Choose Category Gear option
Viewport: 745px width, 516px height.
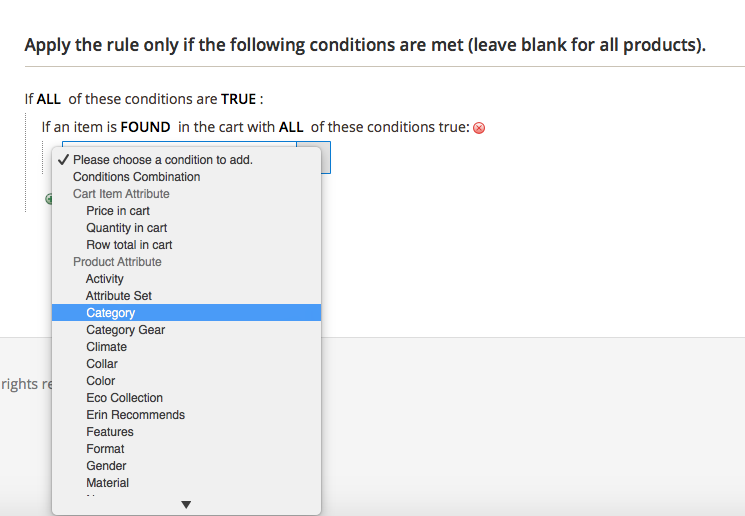(x=125, y=330)
